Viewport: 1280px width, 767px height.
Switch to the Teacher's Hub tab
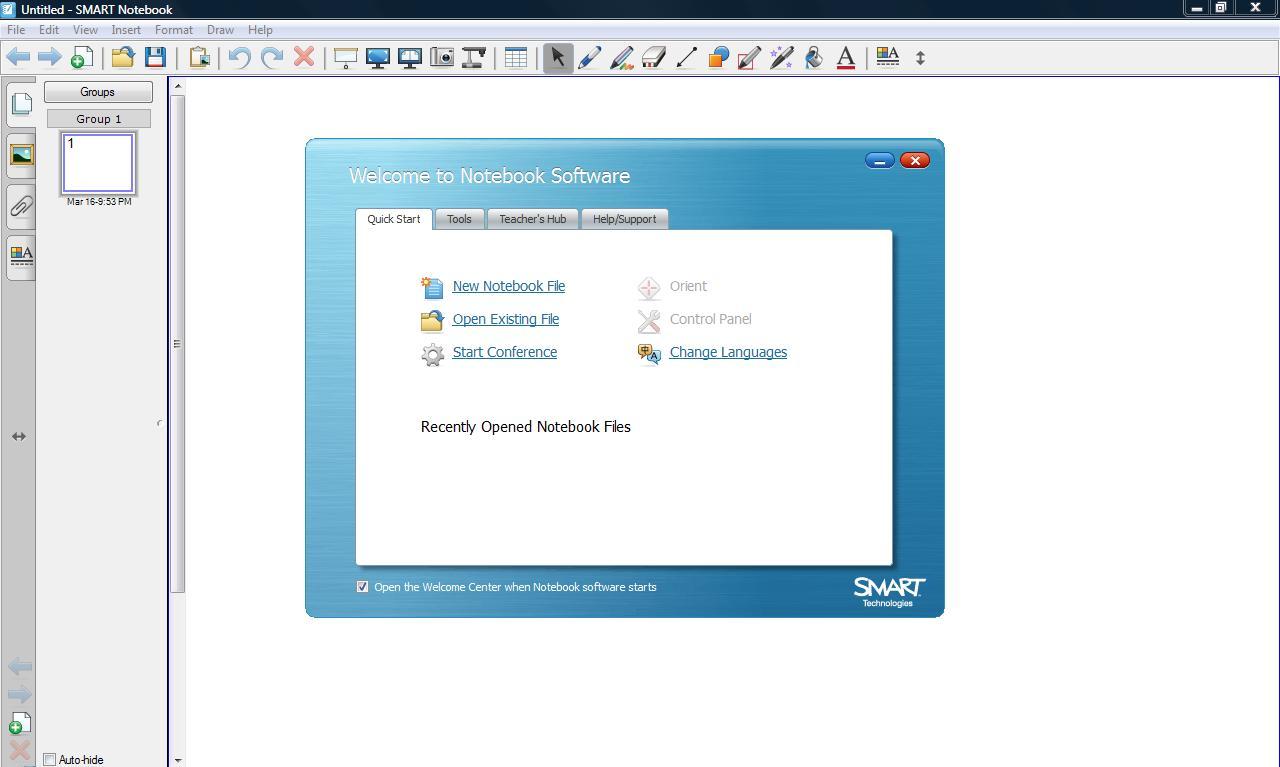pos(533,219)
